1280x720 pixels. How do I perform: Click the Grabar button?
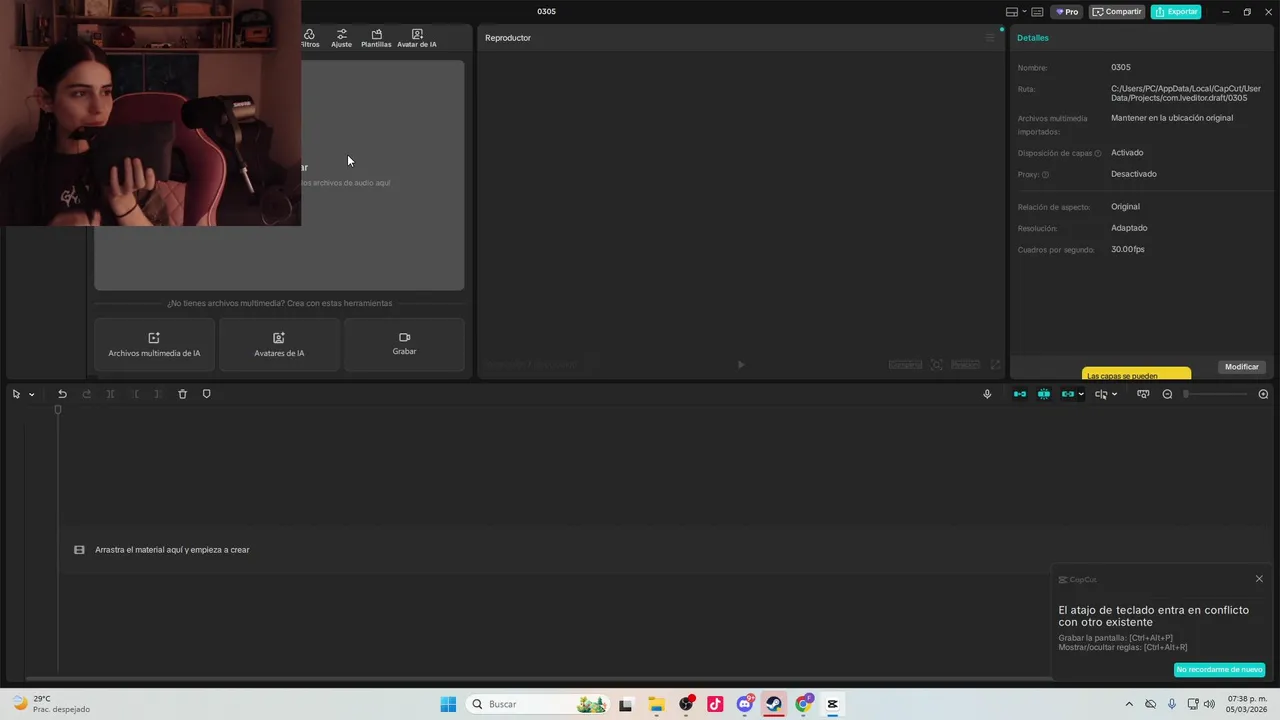[x=404, y=345]
